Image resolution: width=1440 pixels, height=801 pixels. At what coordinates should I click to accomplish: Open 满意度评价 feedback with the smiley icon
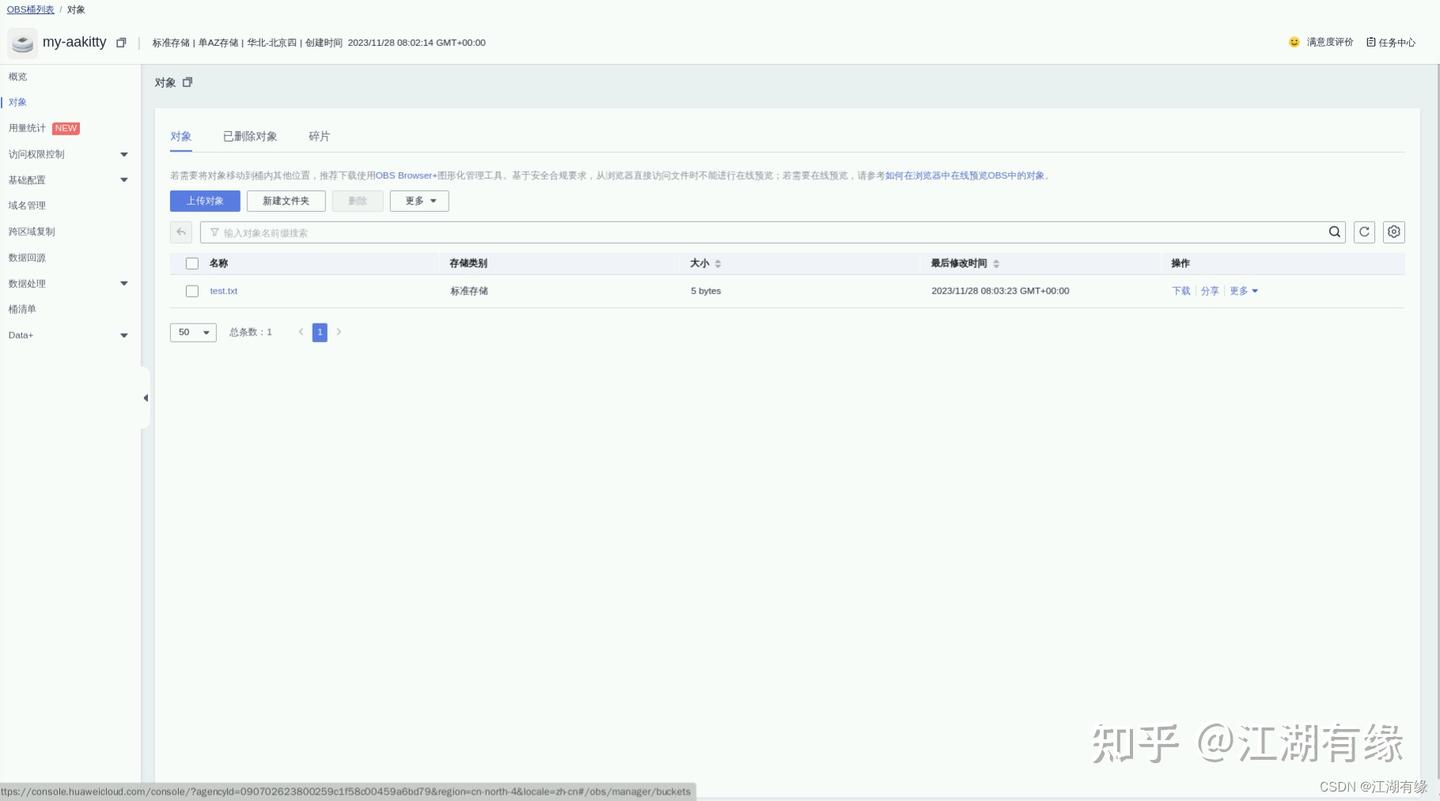click(x=1294, y=42)
